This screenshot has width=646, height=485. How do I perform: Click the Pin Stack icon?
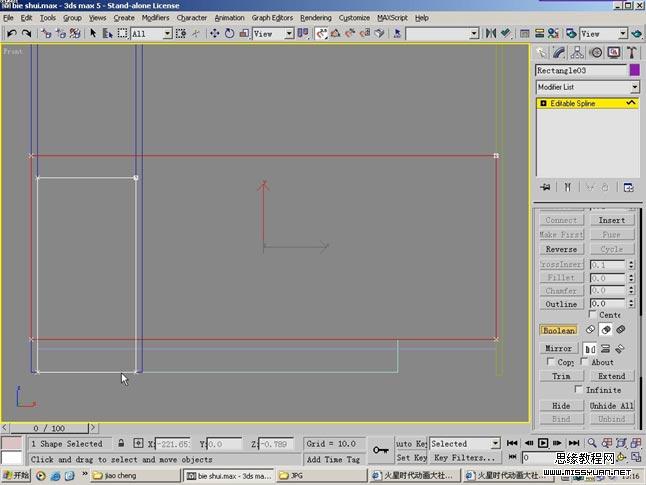coord(545,187)
